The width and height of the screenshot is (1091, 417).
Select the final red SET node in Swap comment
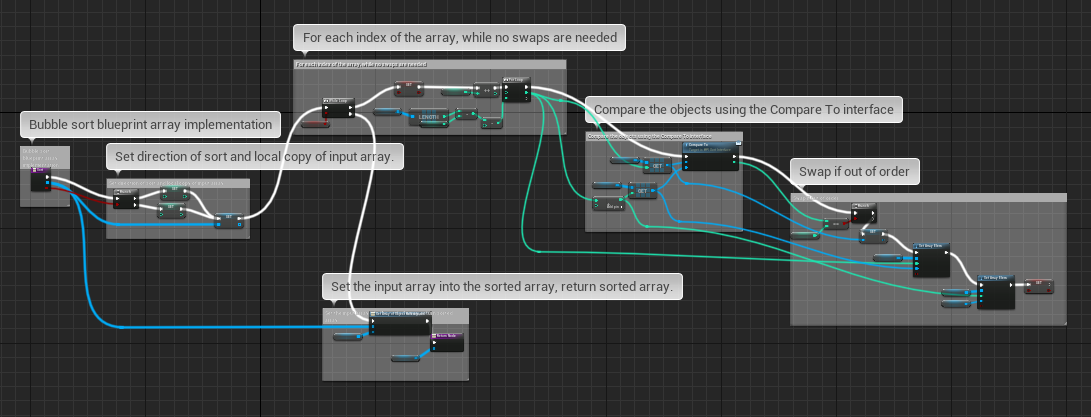point(1040,286)
